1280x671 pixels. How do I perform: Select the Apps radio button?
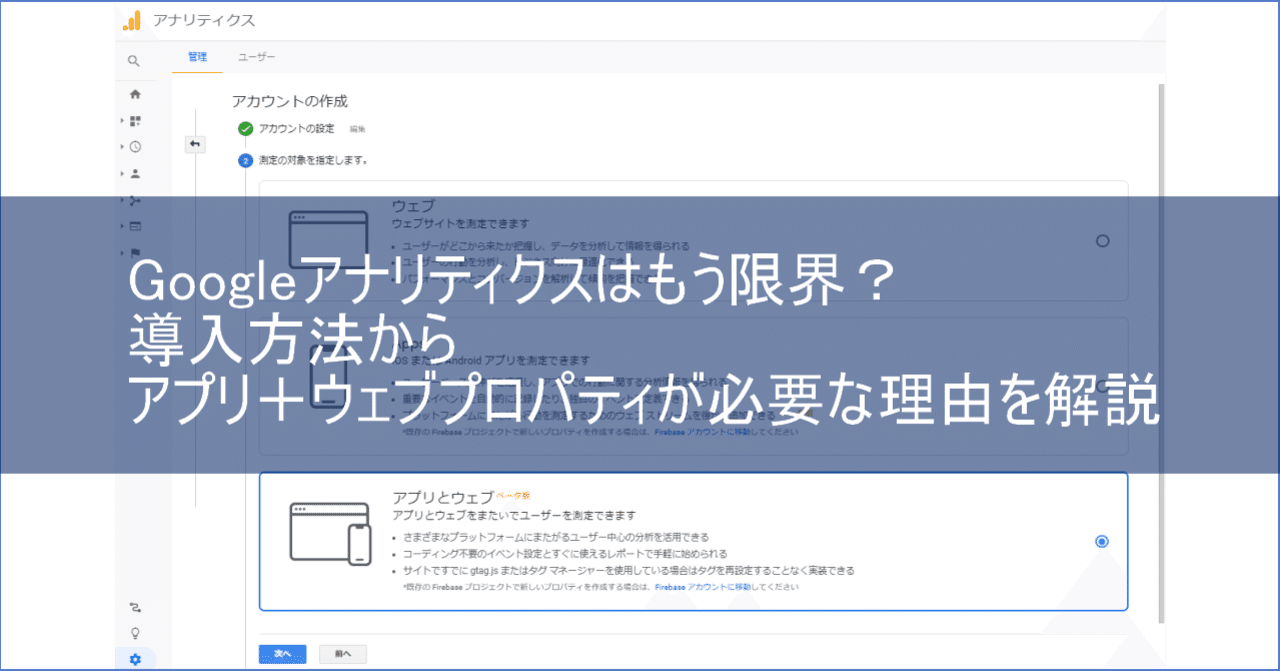[1102, 386]
